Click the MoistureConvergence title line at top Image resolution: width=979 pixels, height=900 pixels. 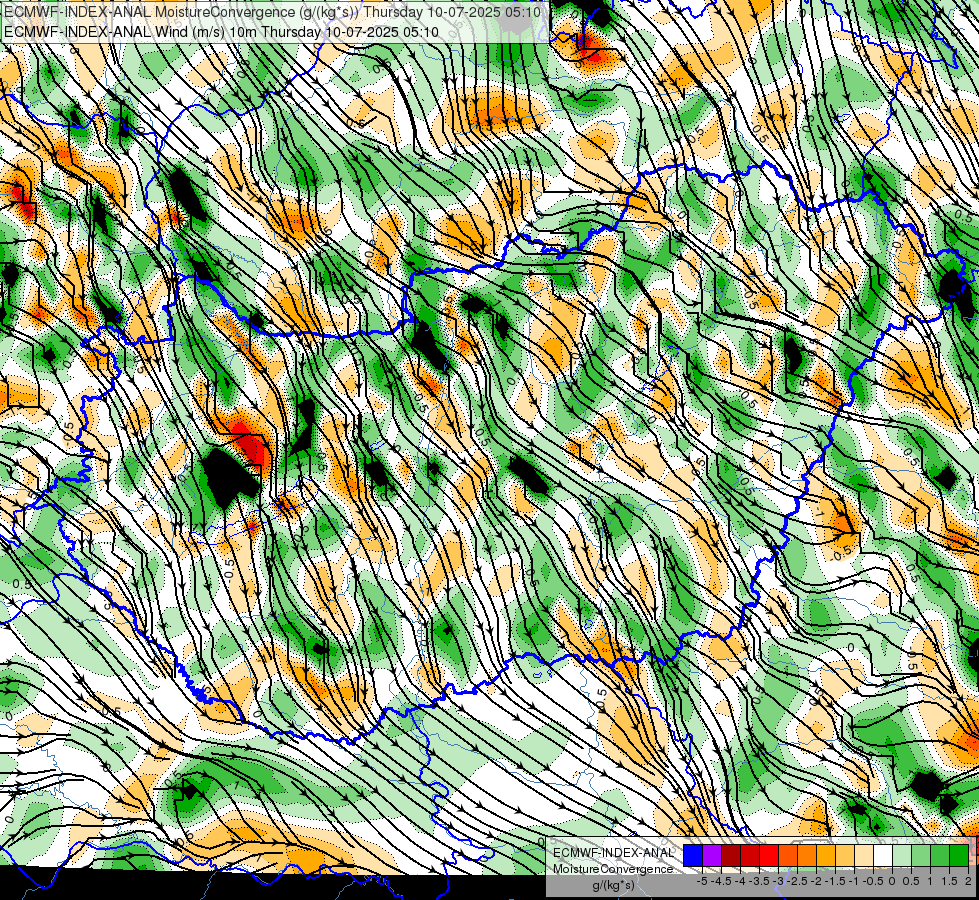point(272,12)
